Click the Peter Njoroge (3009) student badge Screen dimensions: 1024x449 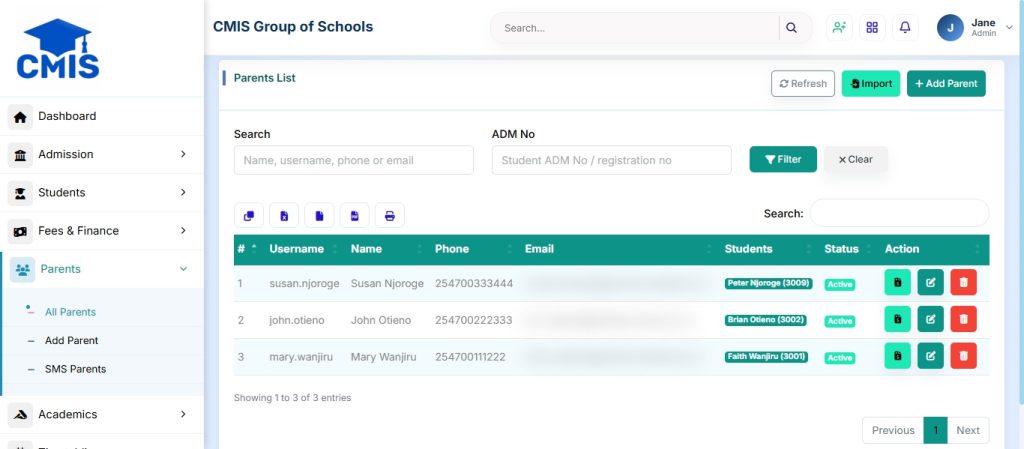click(769, 283)
